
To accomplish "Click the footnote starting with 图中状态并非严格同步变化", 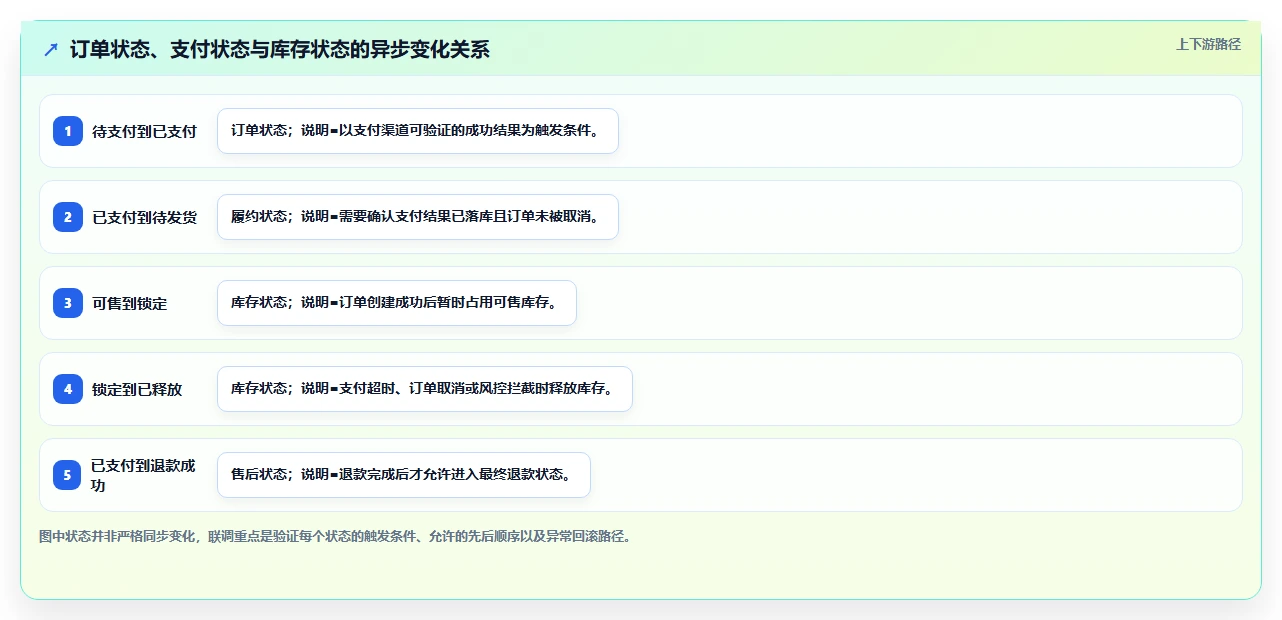I will [335, 537].
